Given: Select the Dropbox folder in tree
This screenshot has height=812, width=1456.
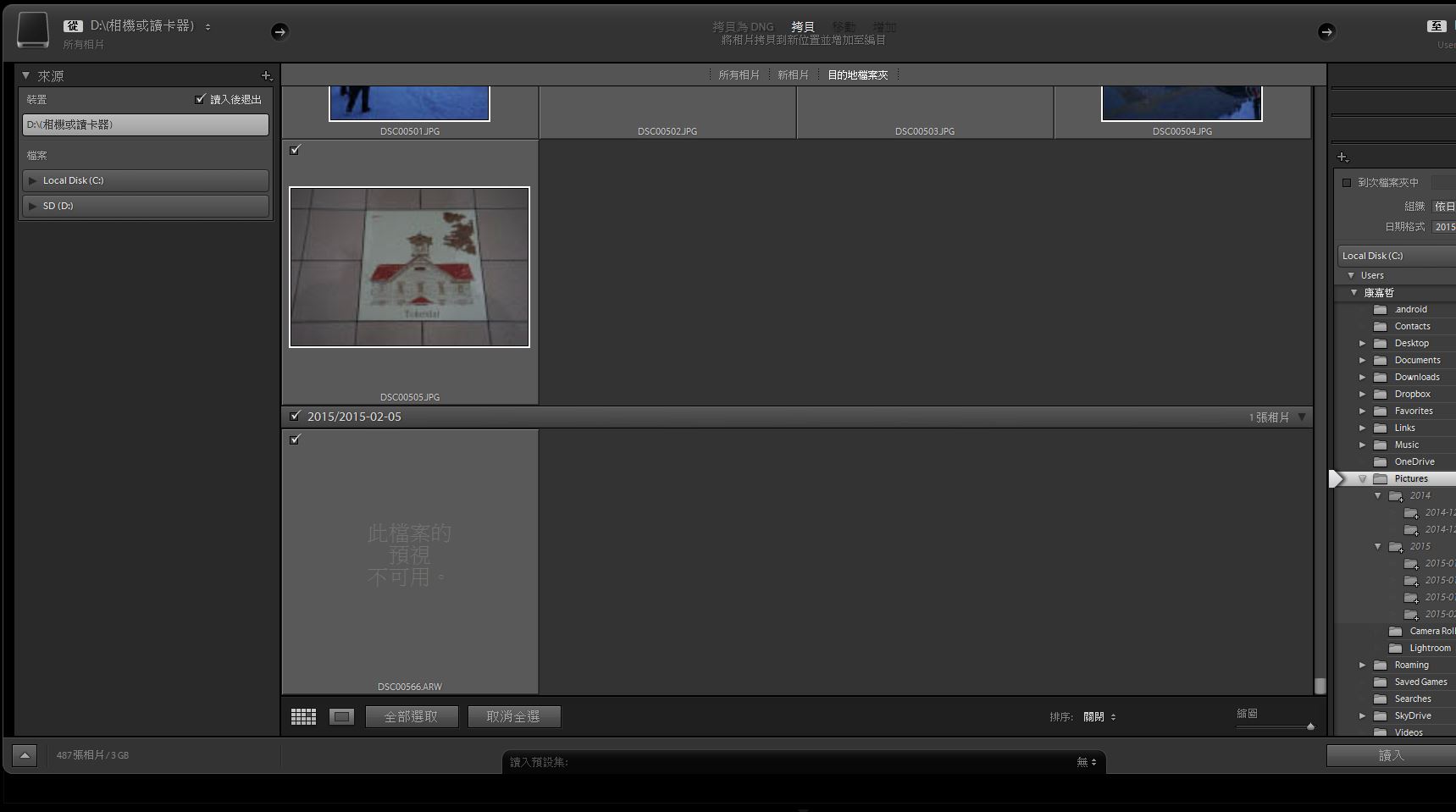Looking at the screenshot, I should point(1412,394).
